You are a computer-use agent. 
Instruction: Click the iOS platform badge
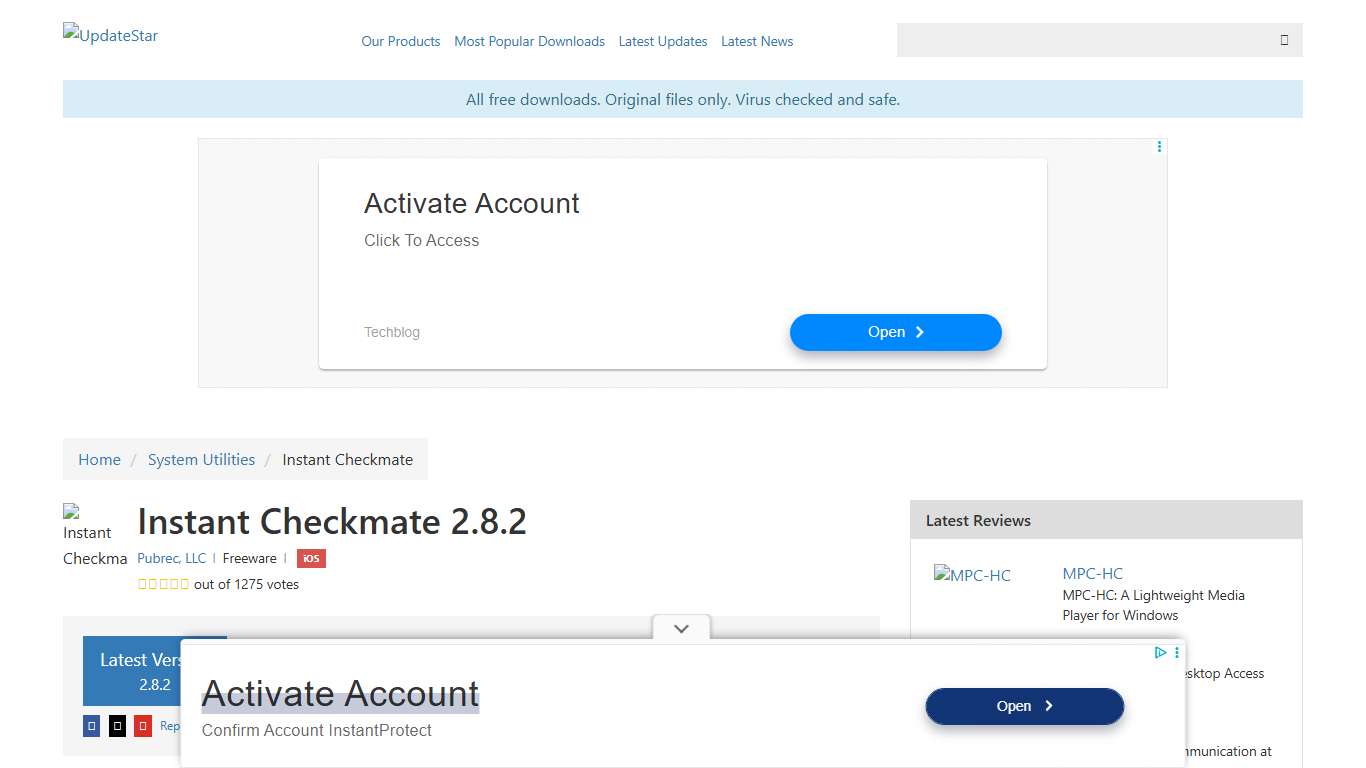(x=311, y=558)
